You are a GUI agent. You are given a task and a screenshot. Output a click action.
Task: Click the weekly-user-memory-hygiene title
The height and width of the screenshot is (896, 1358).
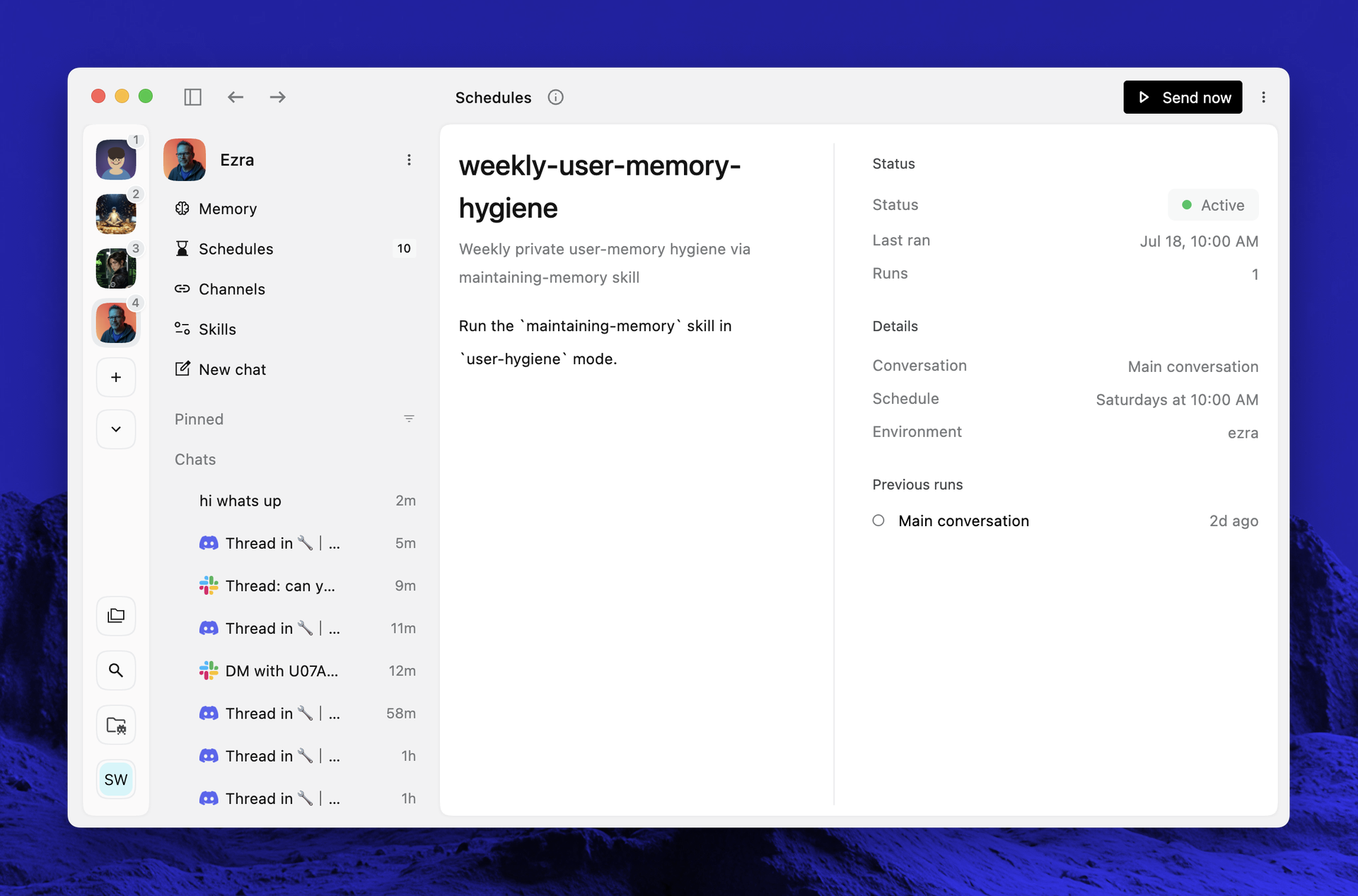[x=600, y=187]
